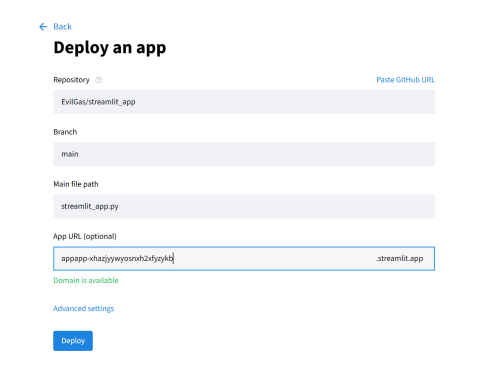Click the 'Repository' label
Image resolution: width=500 pixels, height=378 pixels.
point(71,80)
